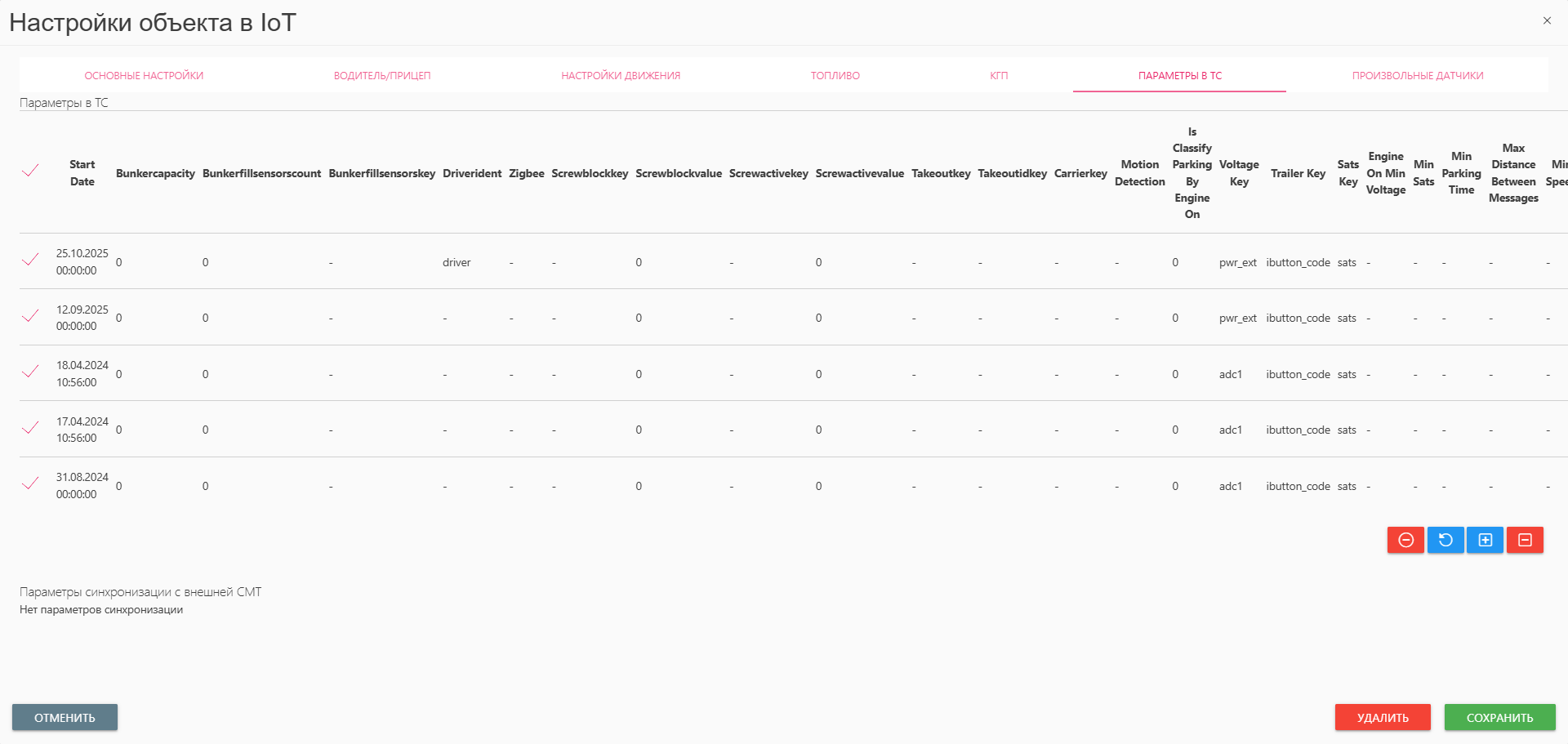1568x744 pixels.
Task: Click the driver value in the first row
Action: 457,263
